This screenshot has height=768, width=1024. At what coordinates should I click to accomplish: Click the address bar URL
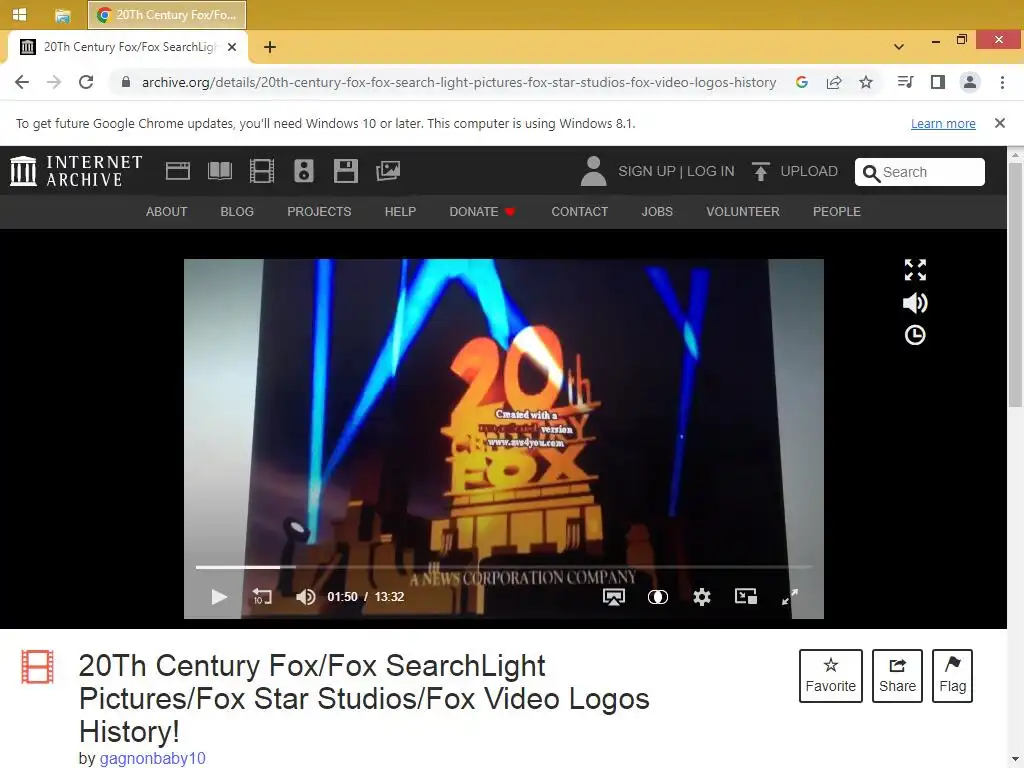pyautogui.click(x=458, y=82)
